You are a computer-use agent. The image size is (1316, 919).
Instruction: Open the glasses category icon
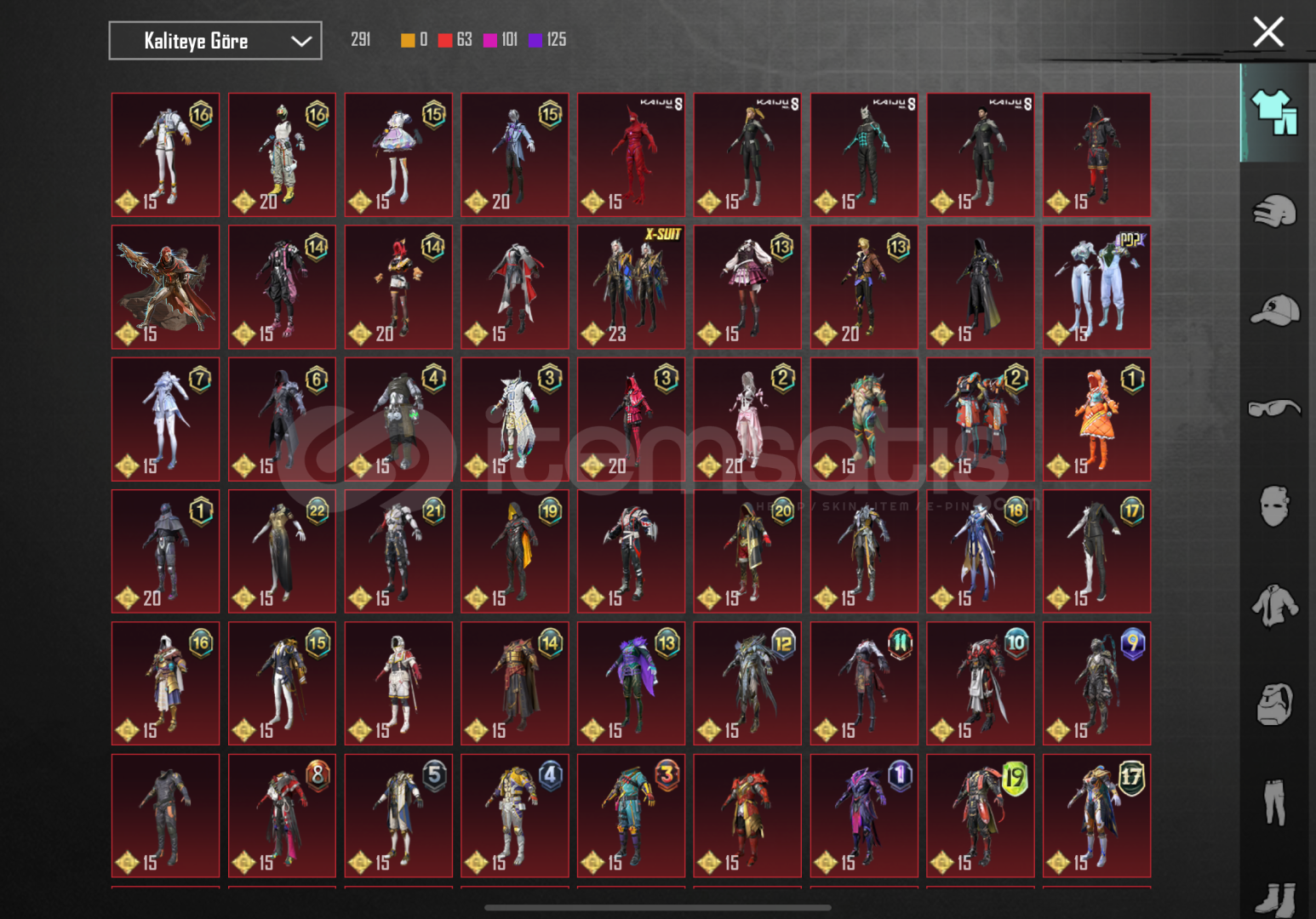tap(1274, 409)
